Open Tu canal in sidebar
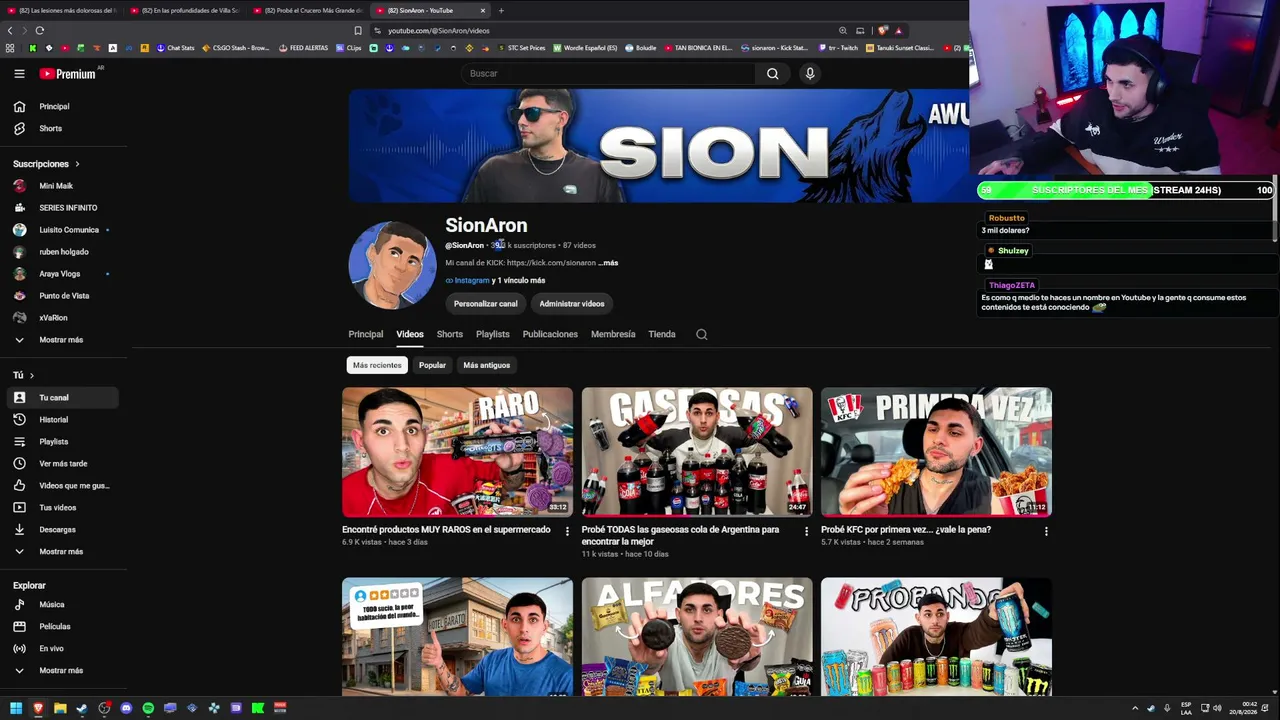Viewport: 1280px width, 720px height. [64, 398]
